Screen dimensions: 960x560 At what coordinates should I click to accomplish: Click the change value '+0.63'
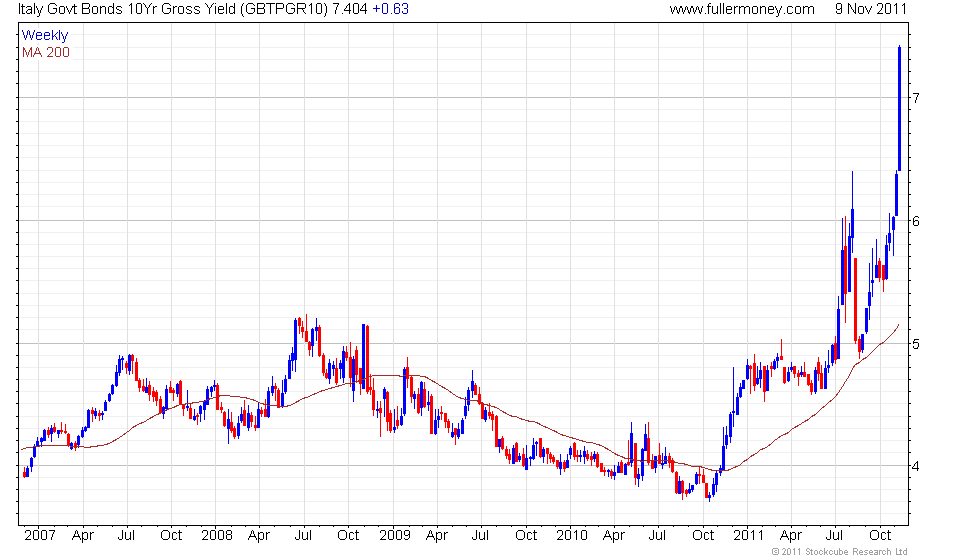click(391, 9)
